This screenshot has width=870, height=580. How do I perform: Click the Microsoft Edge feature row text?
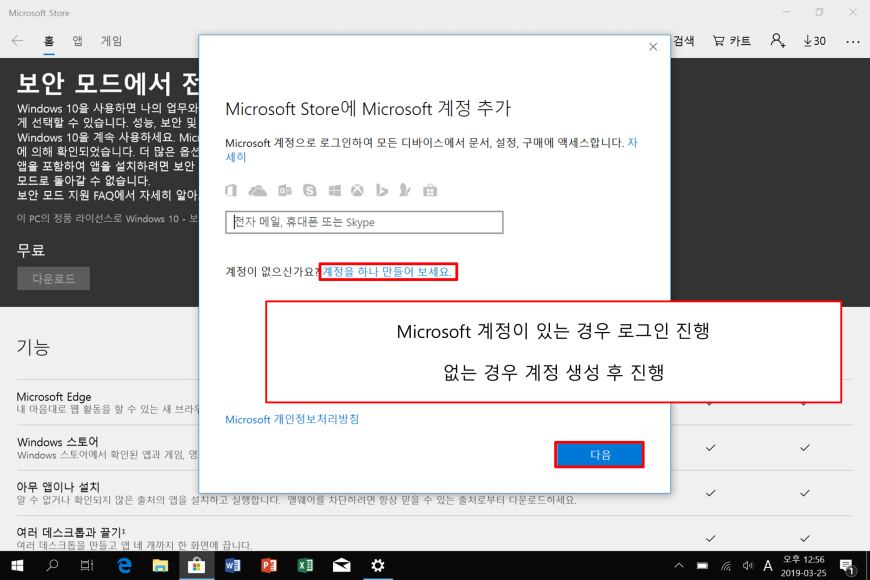(54, 397)
